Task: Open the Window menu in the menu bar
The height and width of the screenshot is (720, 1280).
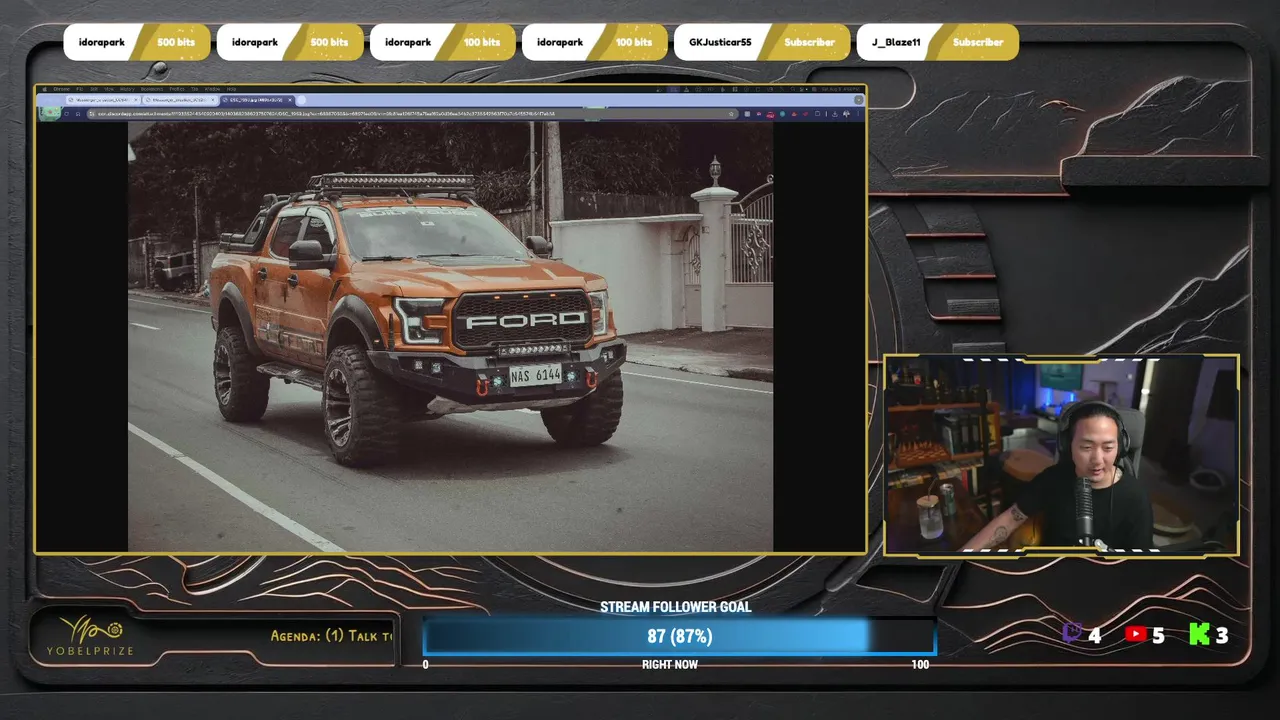Action: coord(213,89)
